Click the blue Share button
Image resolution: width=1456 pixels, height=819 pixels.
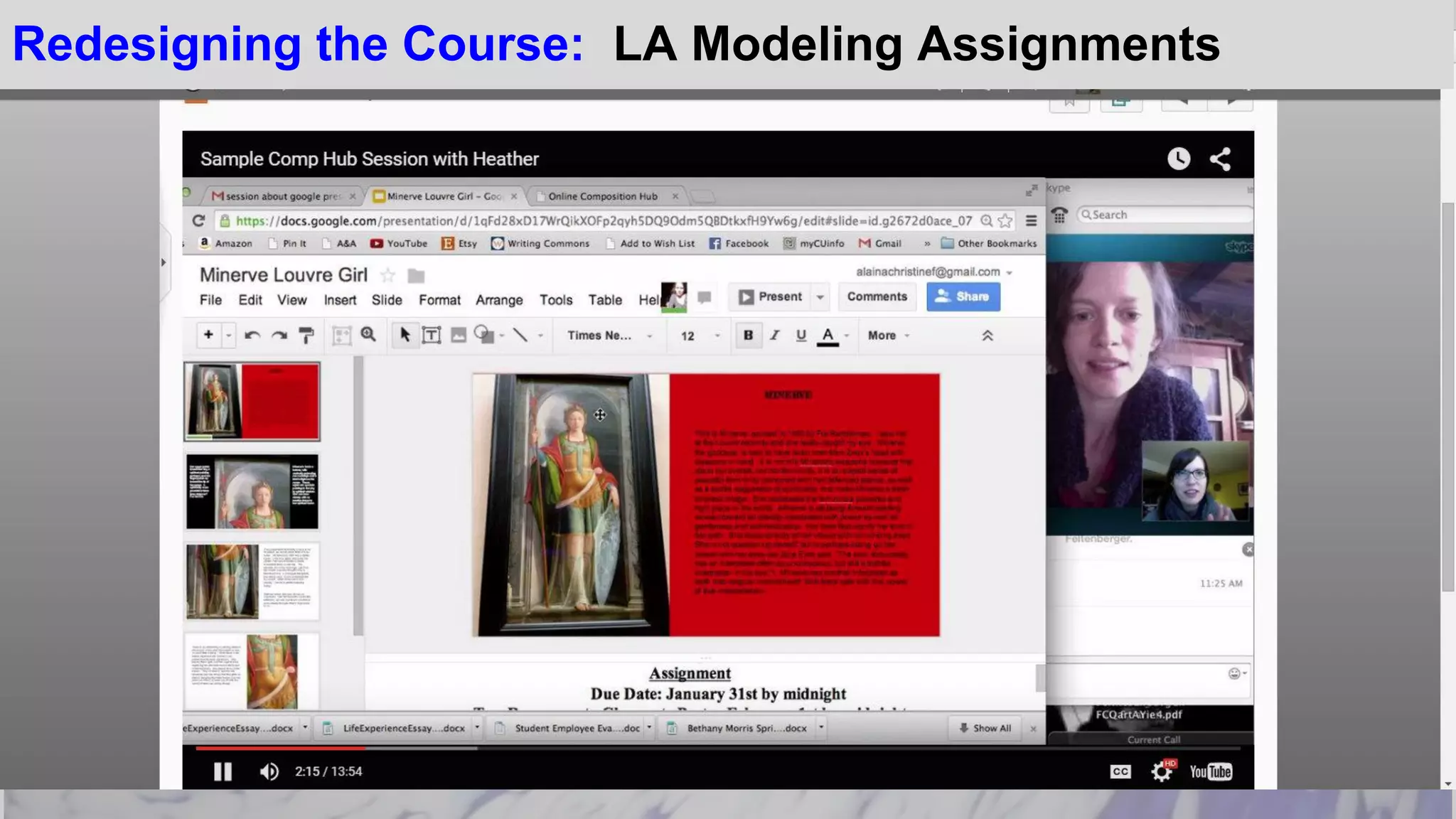pos(963,296)
